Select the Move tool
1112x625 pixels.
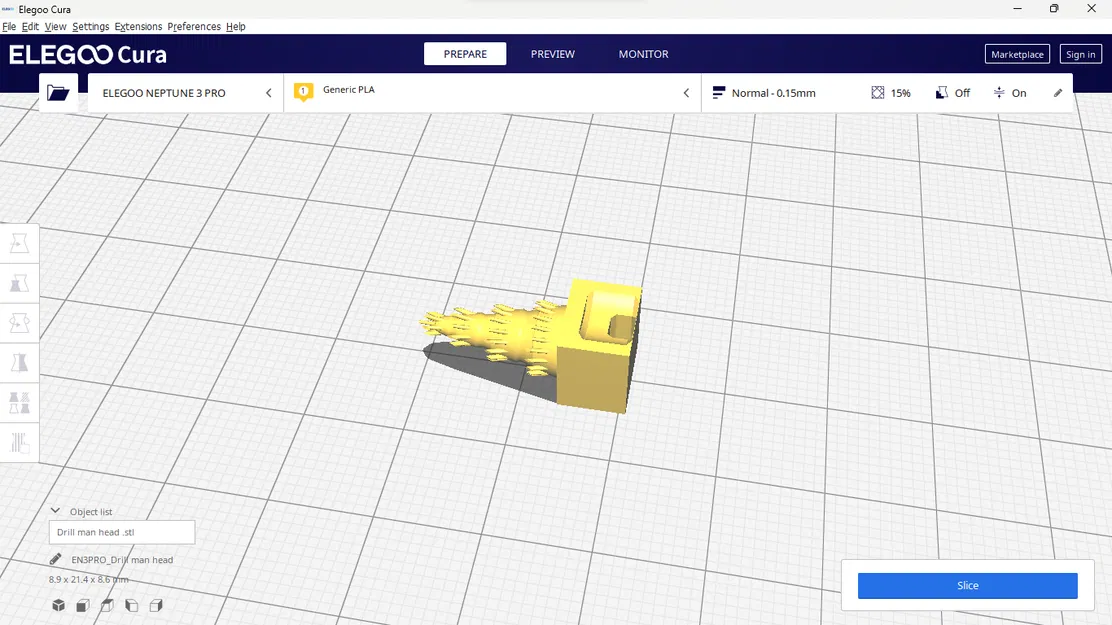point(19,242)
